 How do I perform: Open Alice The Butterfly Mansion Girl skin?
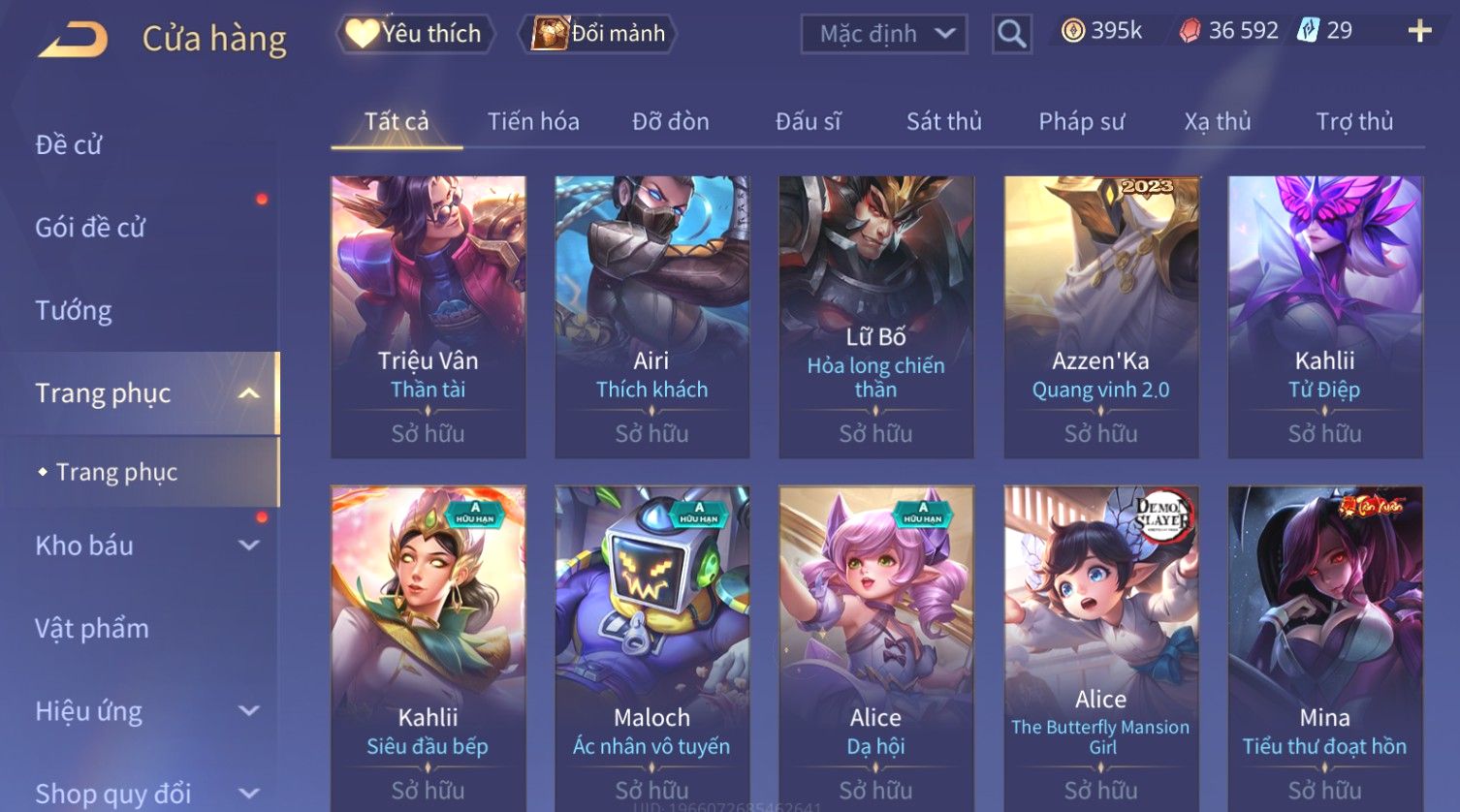tap(1101, 647)
